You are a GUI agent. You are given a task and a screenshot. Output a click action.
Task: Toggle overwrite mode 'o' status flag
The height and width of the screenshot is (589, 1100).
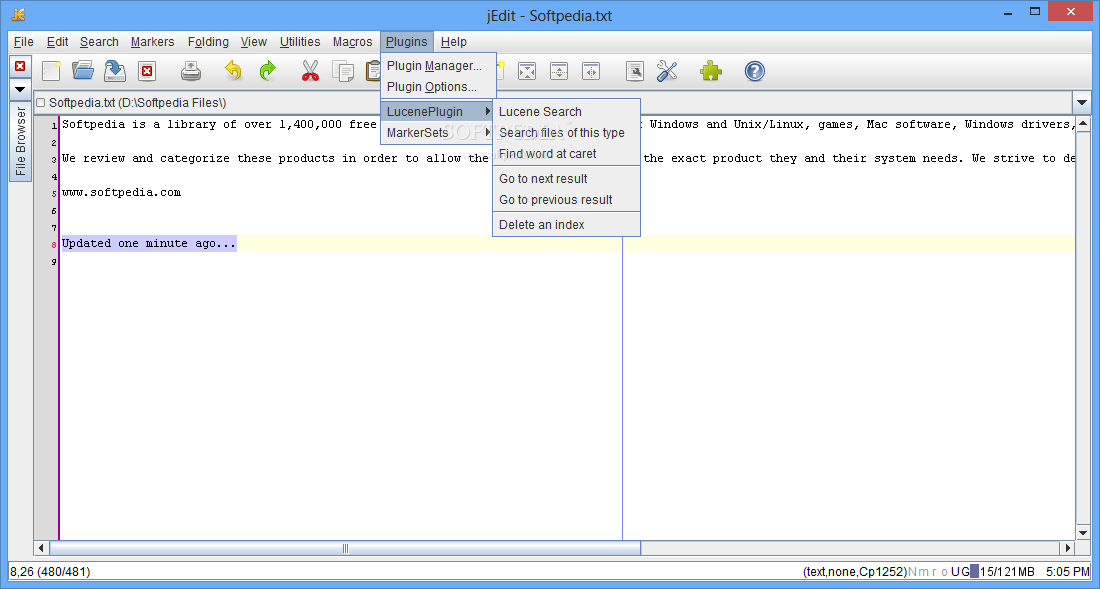(944, 571)
